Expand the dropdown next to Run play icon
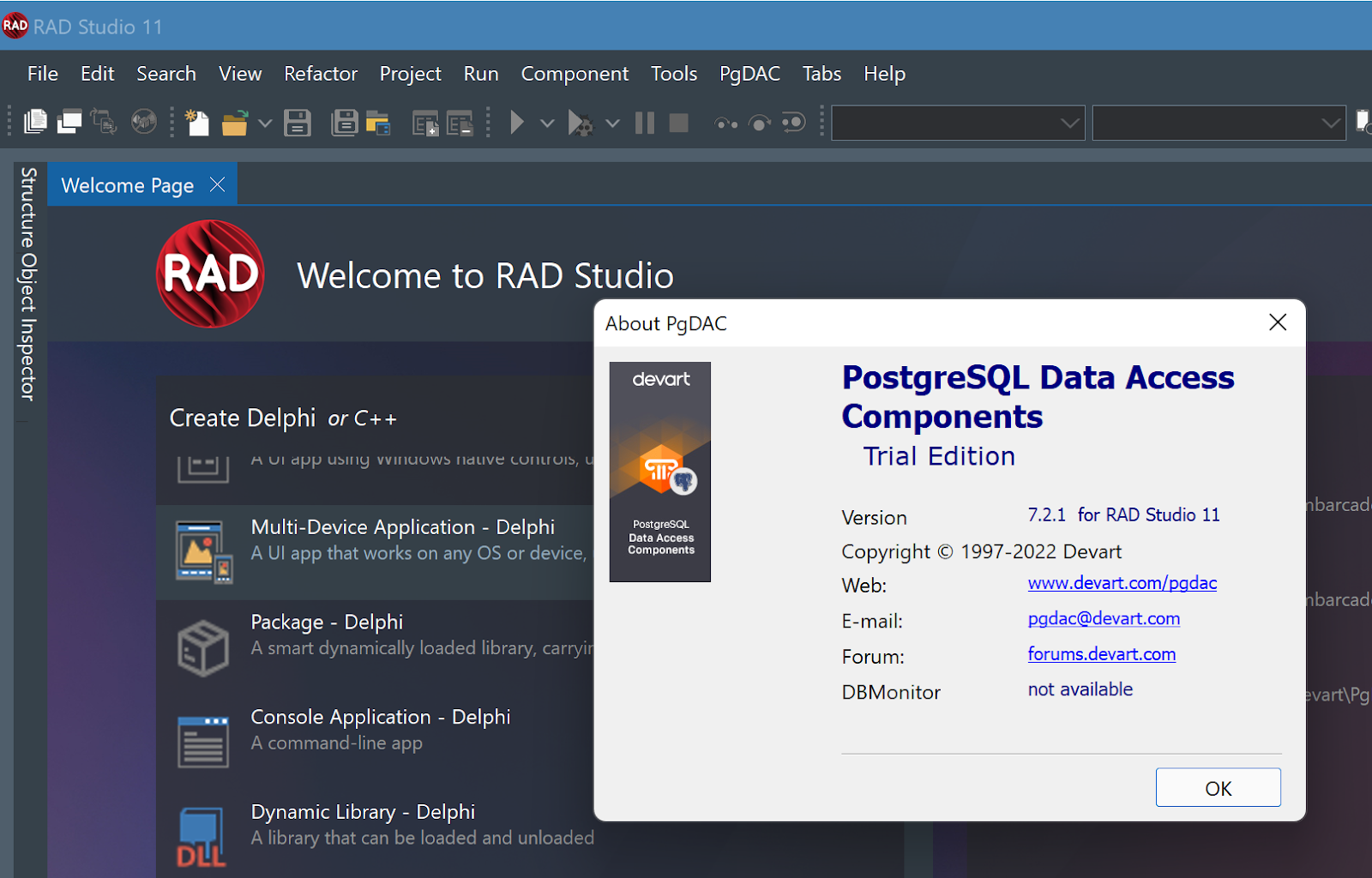1372x878 pixels. click(547, 123)
